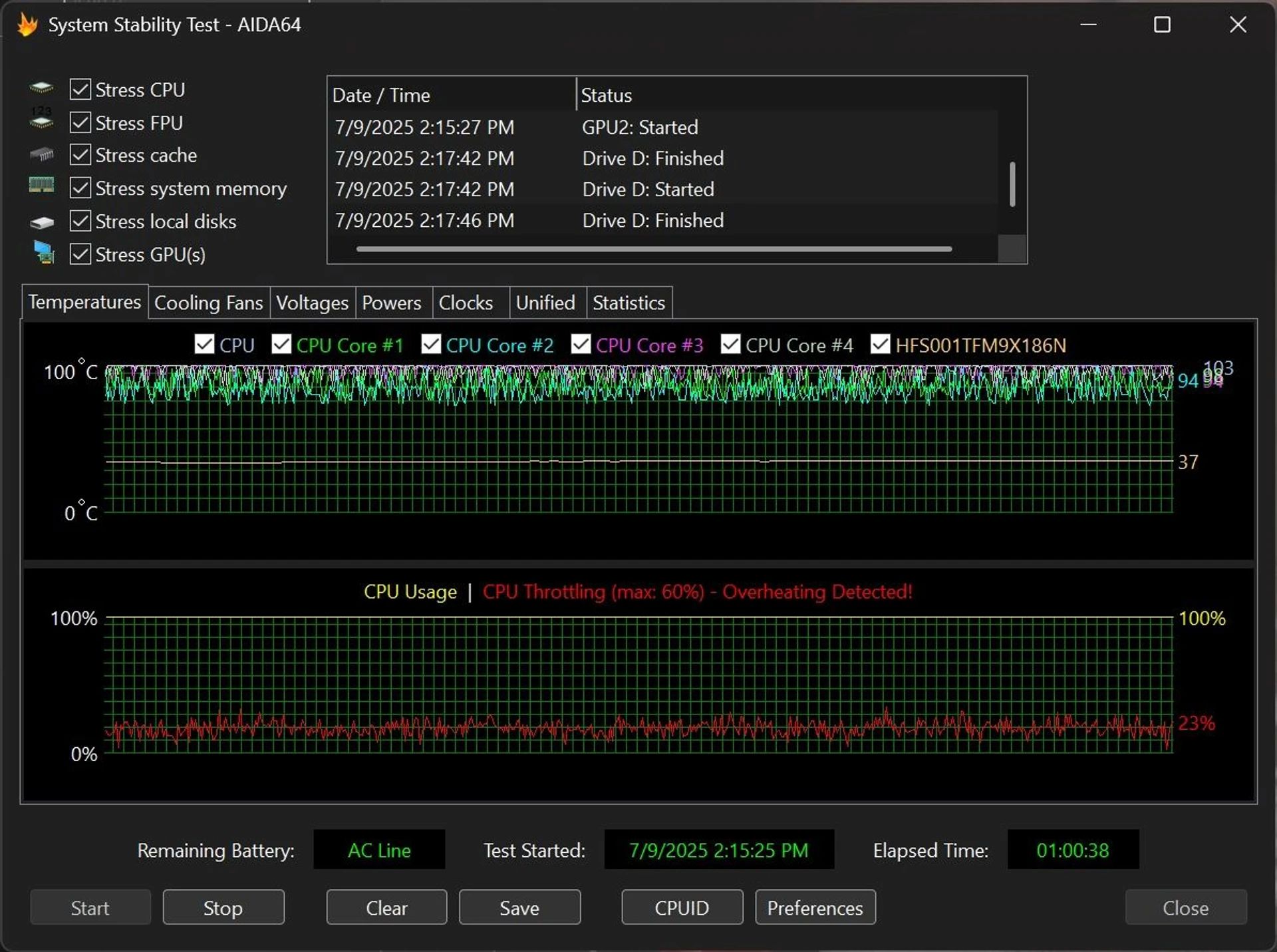Image resolution: width=1277 pixels, height=952 pixels.
Task: Minimize the System Stability Test window
Action: 1088,25
